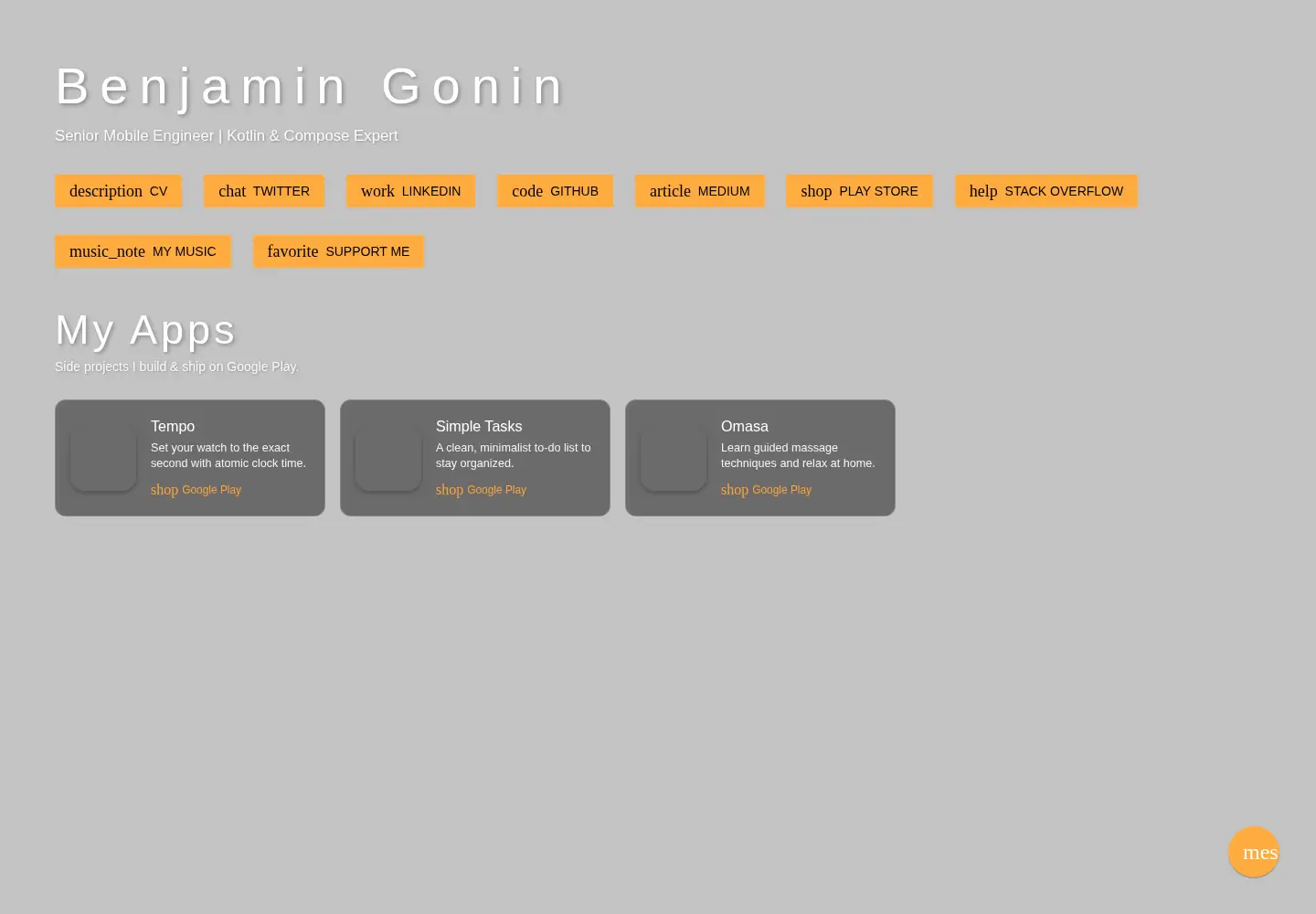1316x914 pixels.
Task: Click the Support Me button
Action: pyautogui.click(x=338, y=251)
